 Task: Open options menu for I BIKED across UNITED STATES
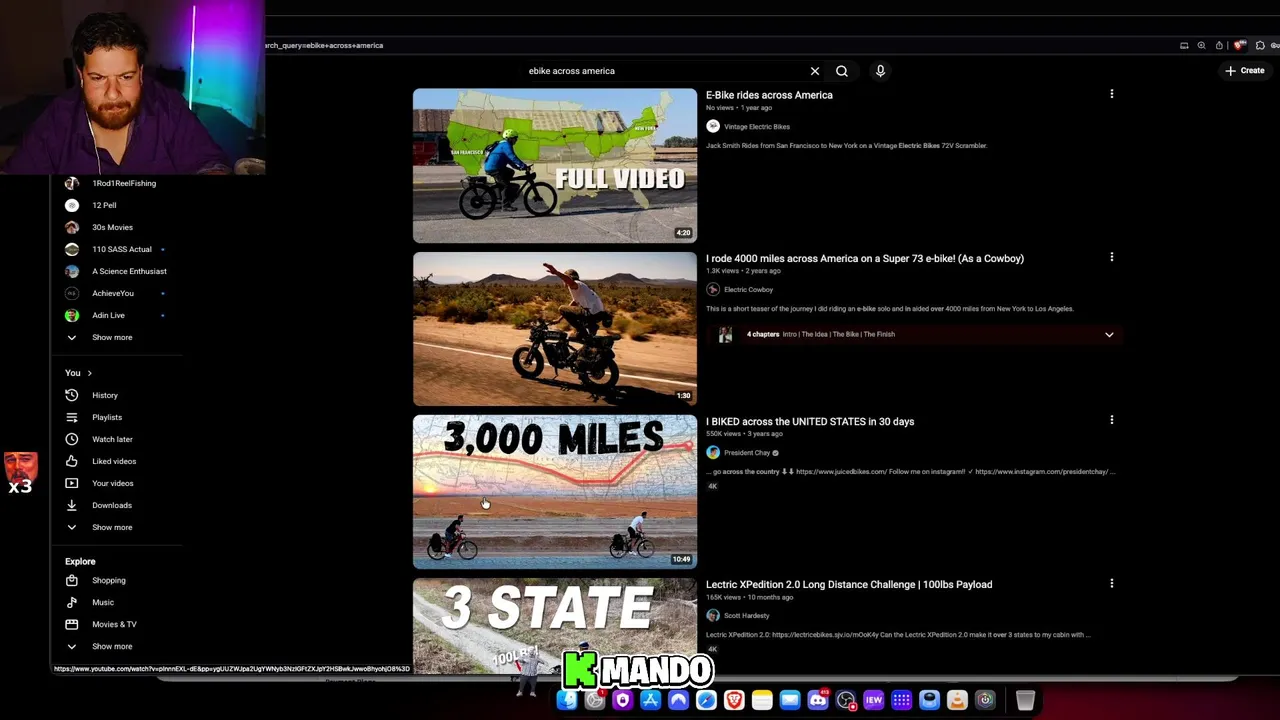1111,420
